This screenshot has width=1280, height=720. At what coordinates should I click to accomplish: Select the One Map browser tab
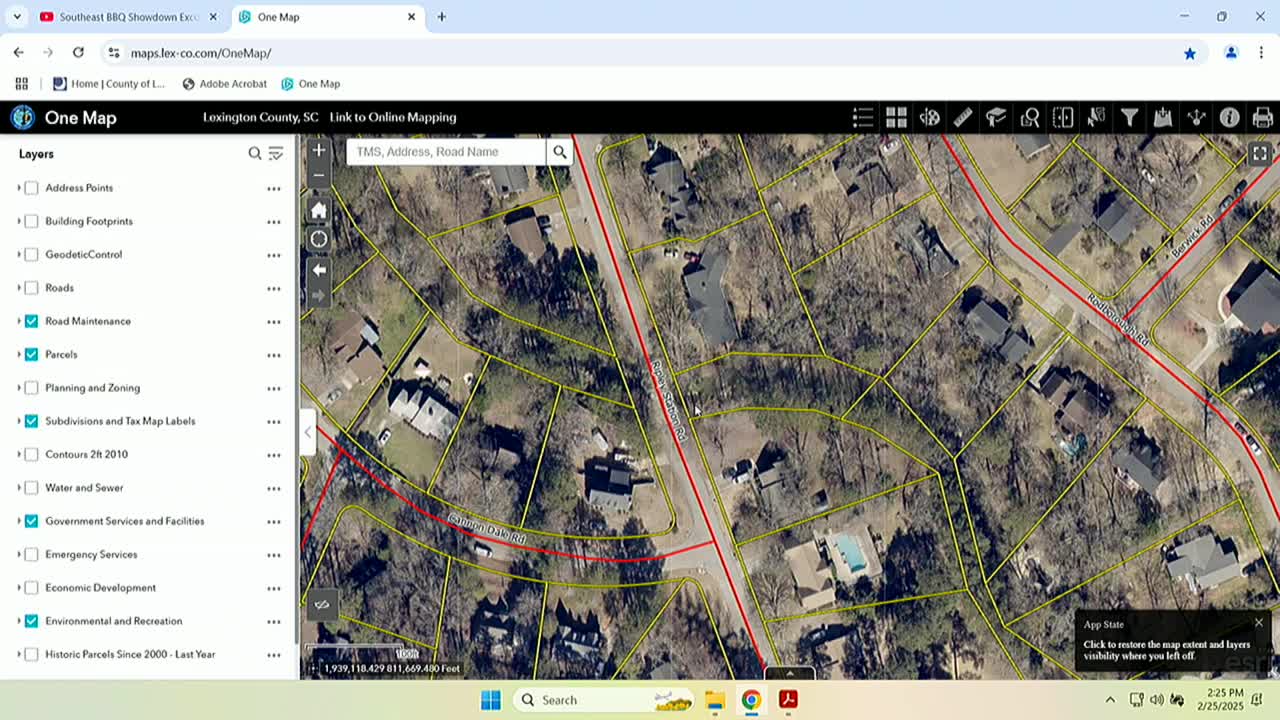pos(327,17)
